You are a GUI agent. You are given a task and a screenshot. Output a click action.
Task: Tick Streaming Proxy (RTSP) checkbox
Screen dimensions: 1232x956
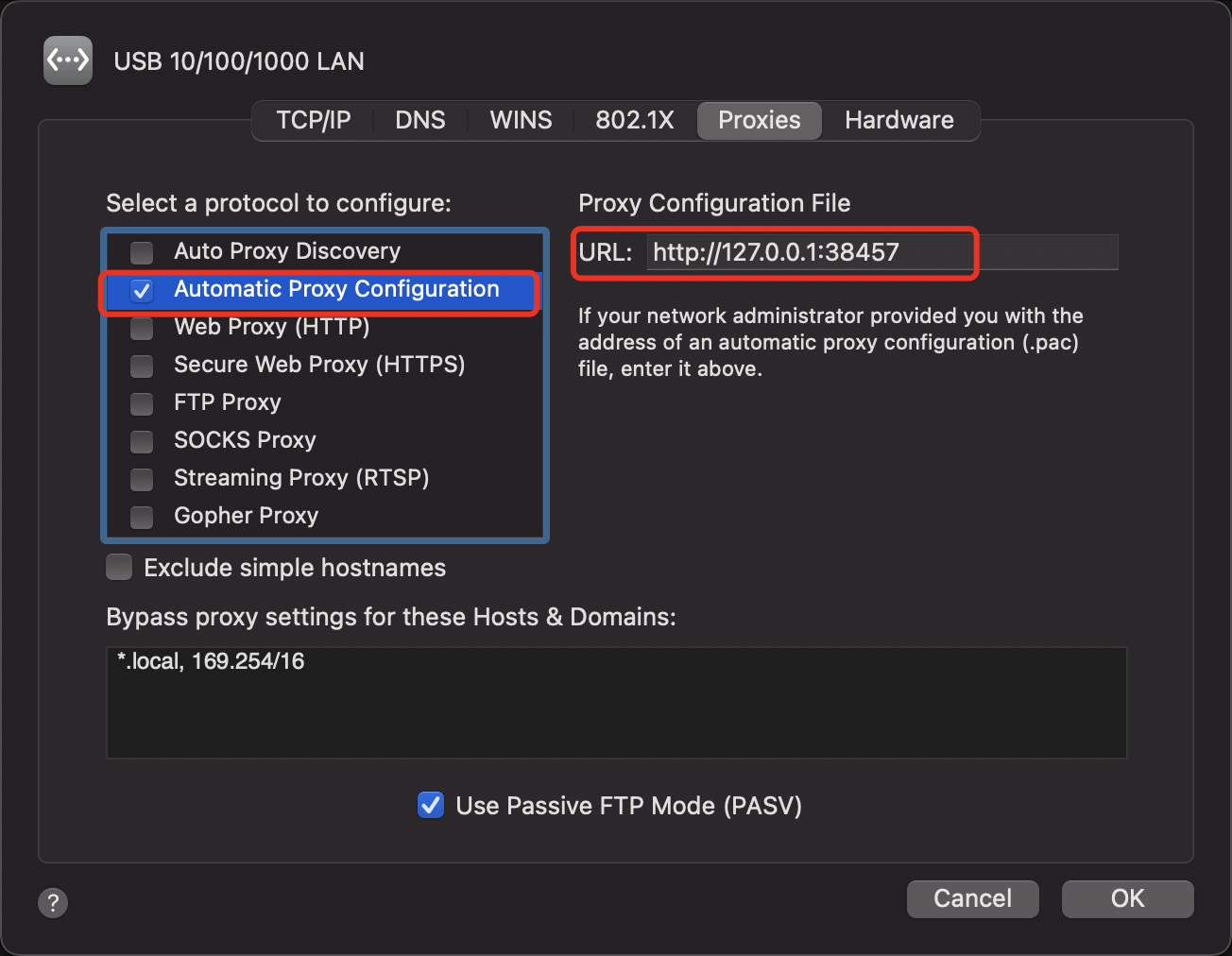pyautogui.click(x=142, y=479)
